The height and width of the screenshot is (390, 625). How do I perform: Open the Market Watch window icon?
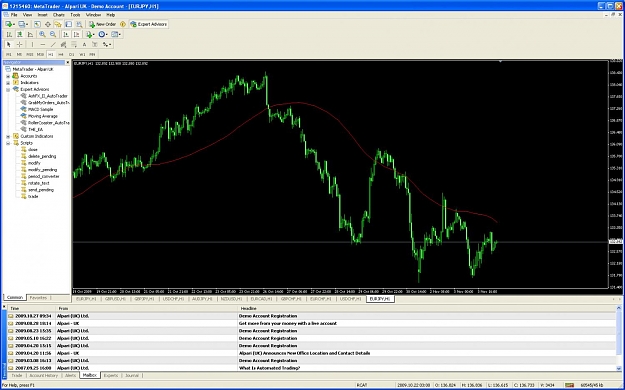click(x=37, y=24)
